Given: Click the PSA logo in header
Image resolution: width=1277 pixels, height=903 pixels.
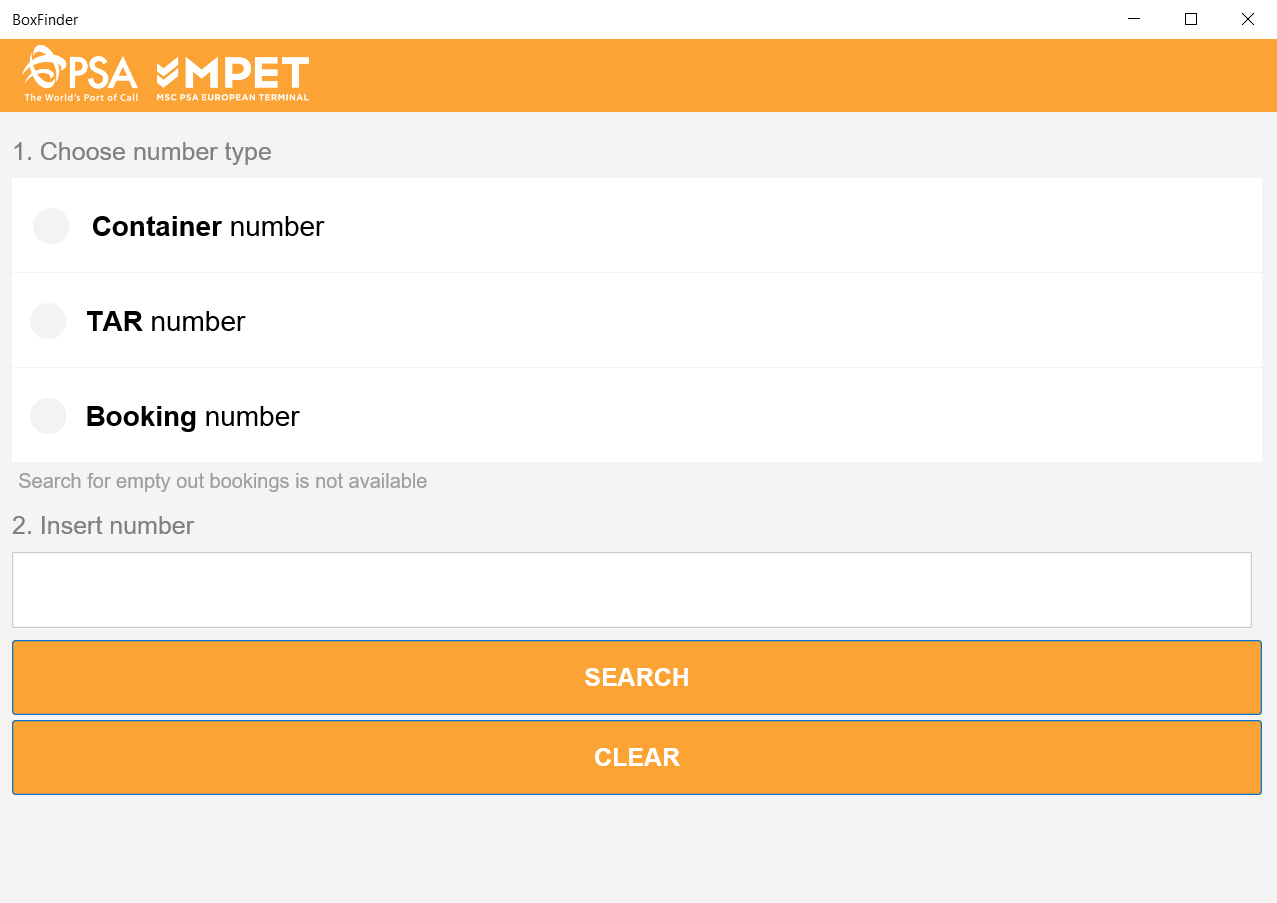Looking at the screenshot, I should point(80,71).
